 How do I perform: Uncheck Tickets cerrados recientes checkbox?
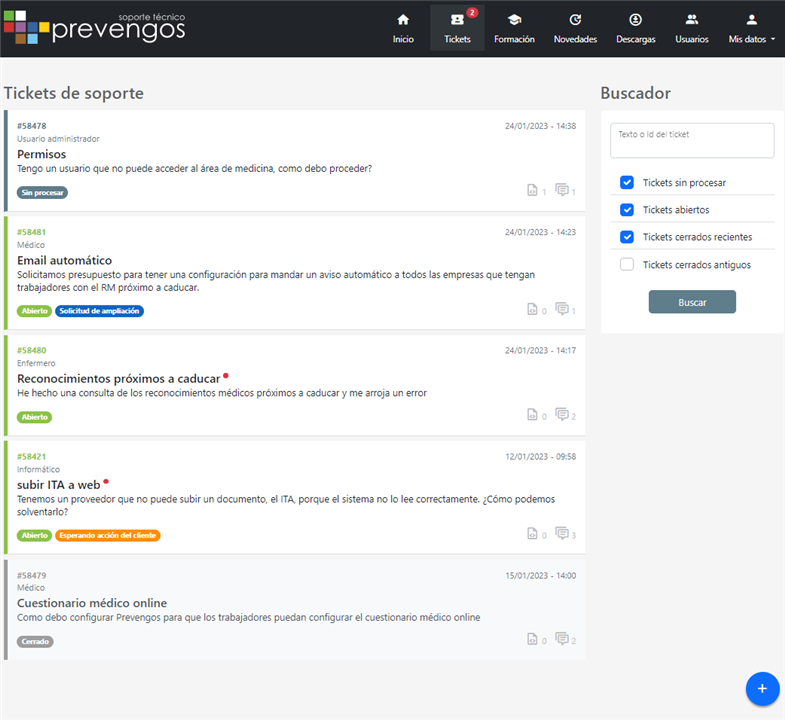click(x=627, y=237)
